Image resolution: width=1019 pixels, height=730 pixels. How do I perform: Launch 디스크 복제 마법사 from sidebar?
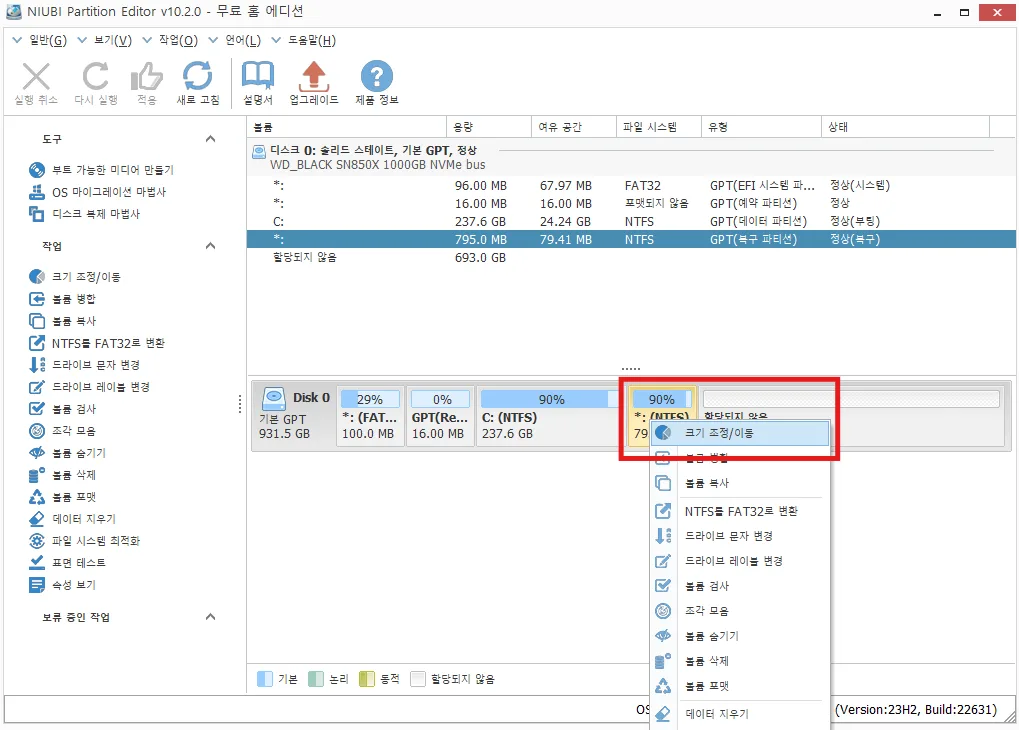(84, 214)
